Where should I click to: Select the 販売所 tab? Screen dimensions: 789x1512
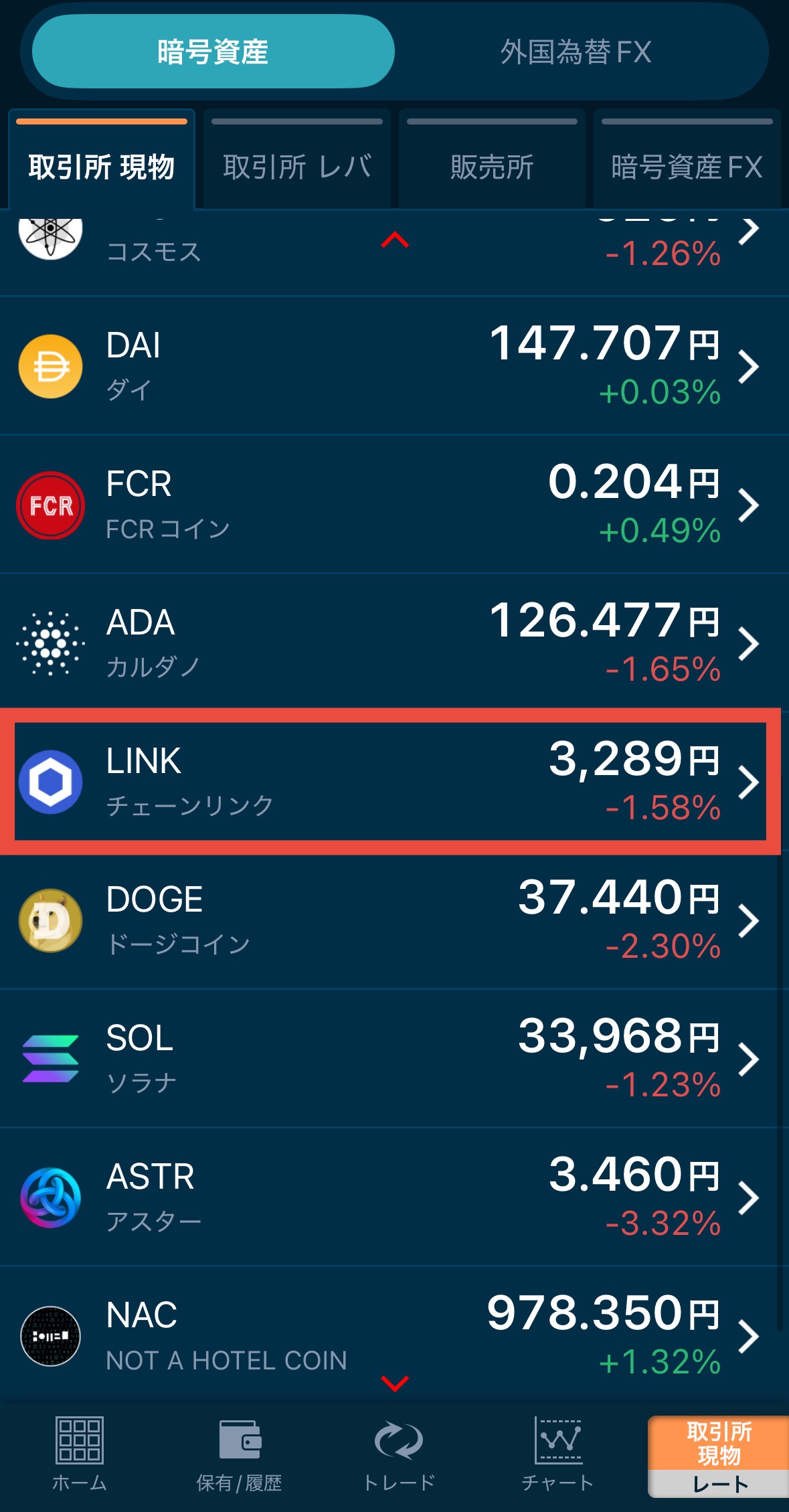tap(492, 166)
